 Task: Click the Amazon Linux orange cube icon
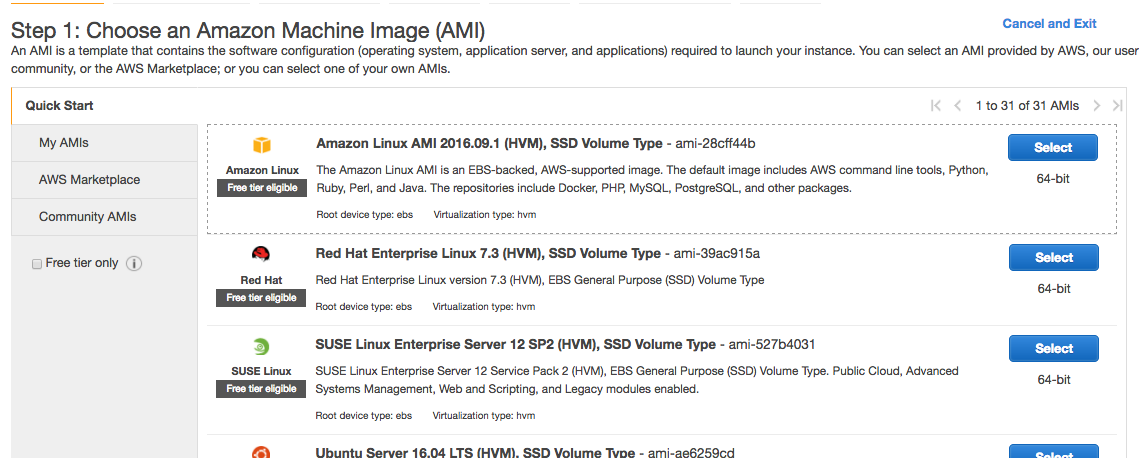[x=262, y=145]
